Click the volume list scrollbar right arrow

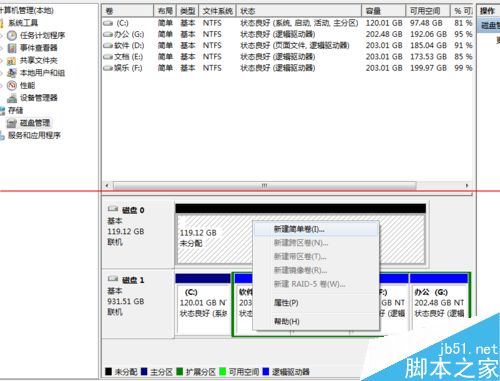click(x=467, y=185)
